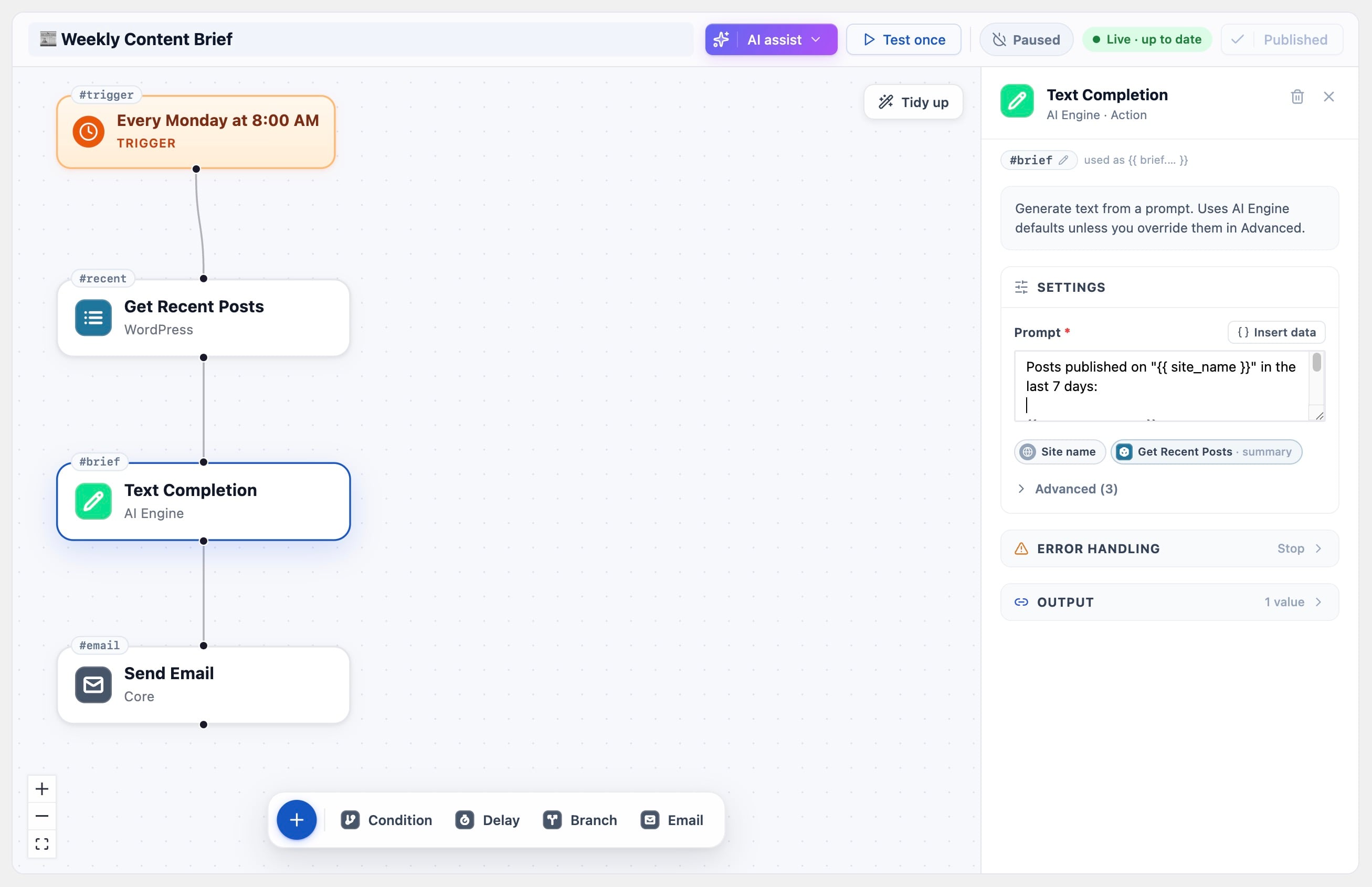This screenshot has width=1372, height=887.
Task: Click the #brief tag on canvas node
Action: coord(100,461)
